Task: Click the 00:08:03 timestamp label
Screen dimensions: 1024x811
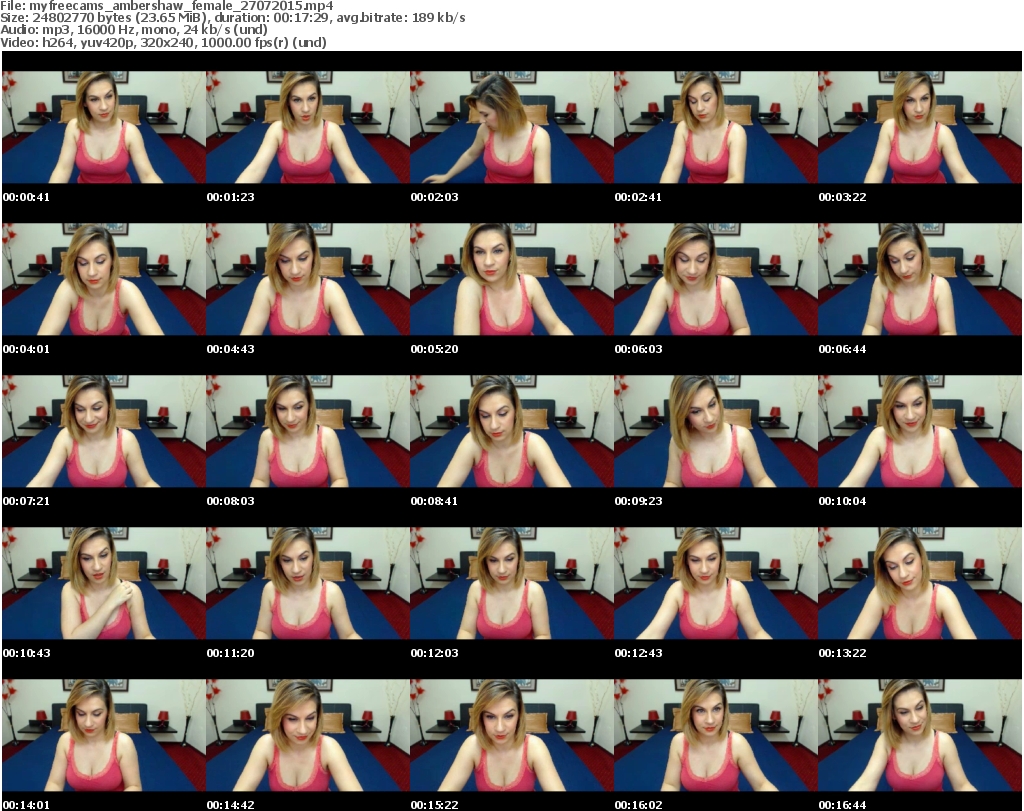Action: pos(231,501)
